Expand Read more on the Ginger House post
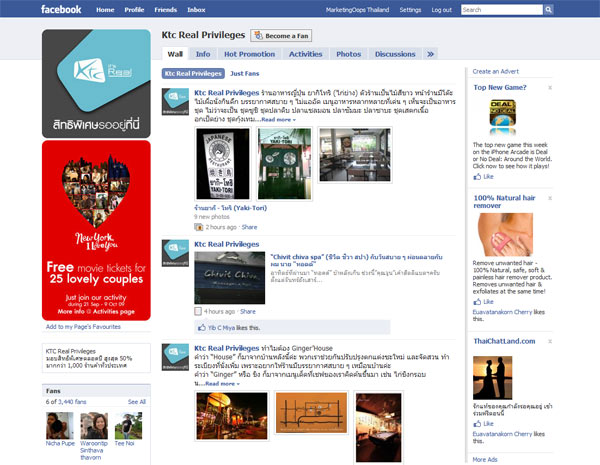The height and width of the screenshot is (465, 600). 222,383
